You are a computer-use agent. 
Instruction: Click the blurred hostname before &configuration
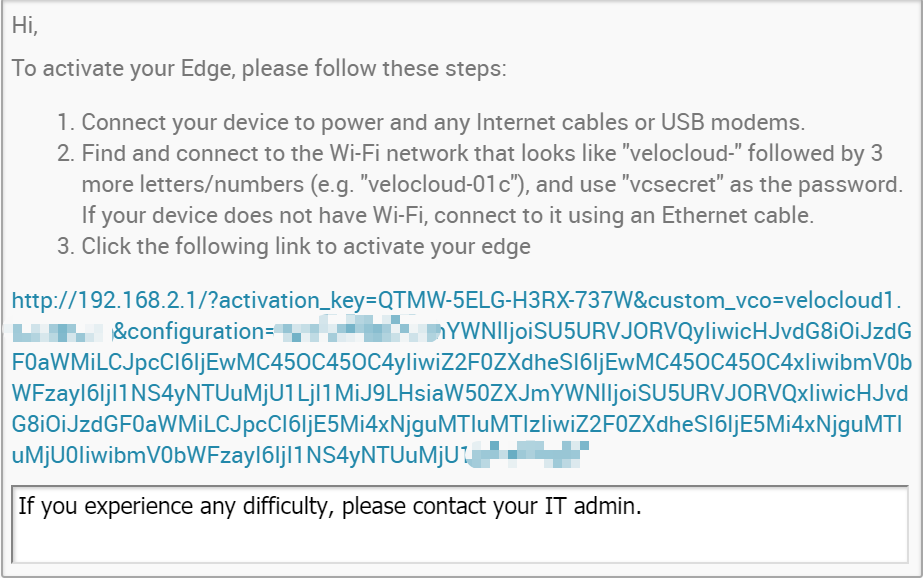coord(61,332)
